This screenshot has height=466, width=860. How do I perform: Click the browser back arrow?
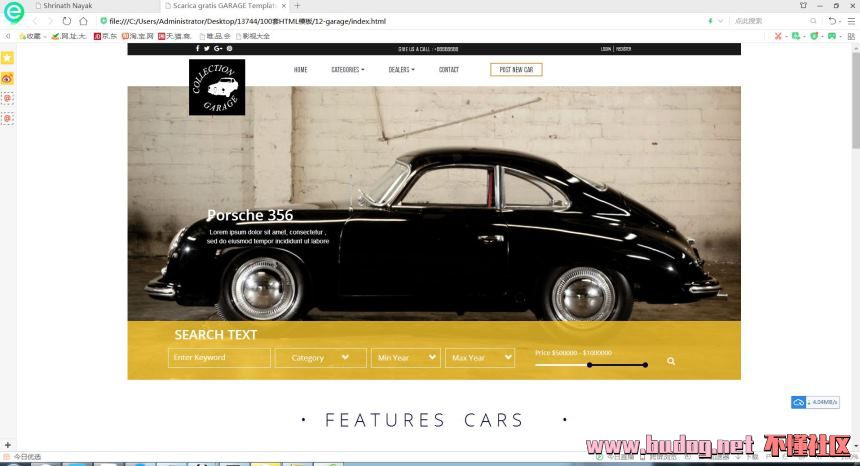click(35, 21)
